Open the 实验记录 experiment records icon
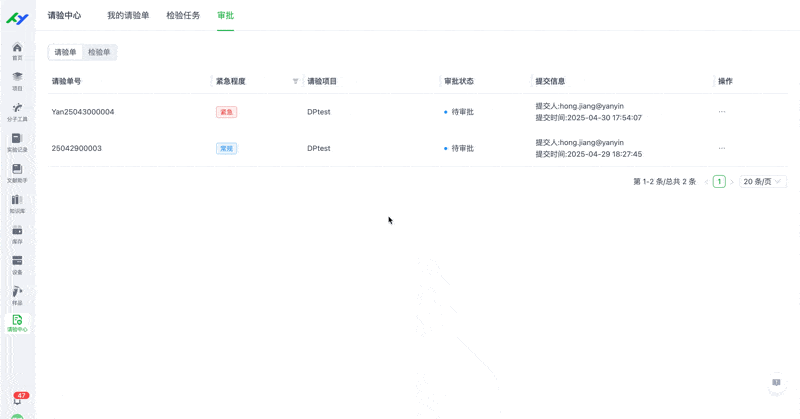Image resolution: width=800 pixels, height=419 pixels. click(x=17, y=143)
